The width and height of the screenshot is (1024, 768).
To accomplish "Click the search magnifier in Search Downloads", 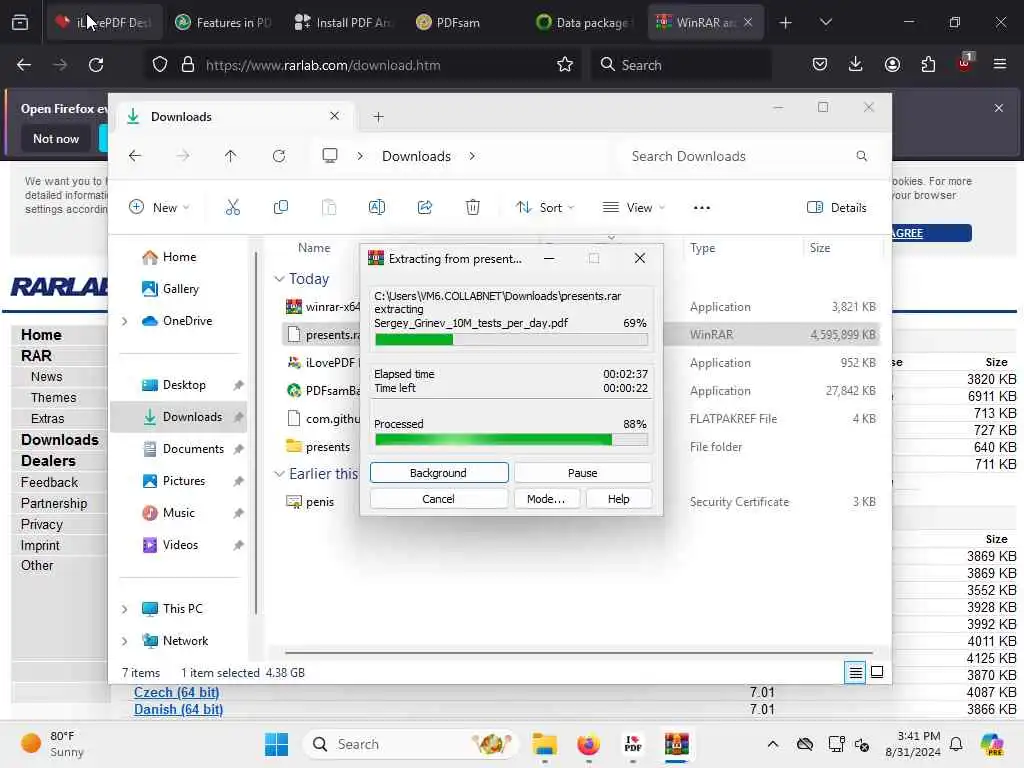I will [x=861, y=156].
